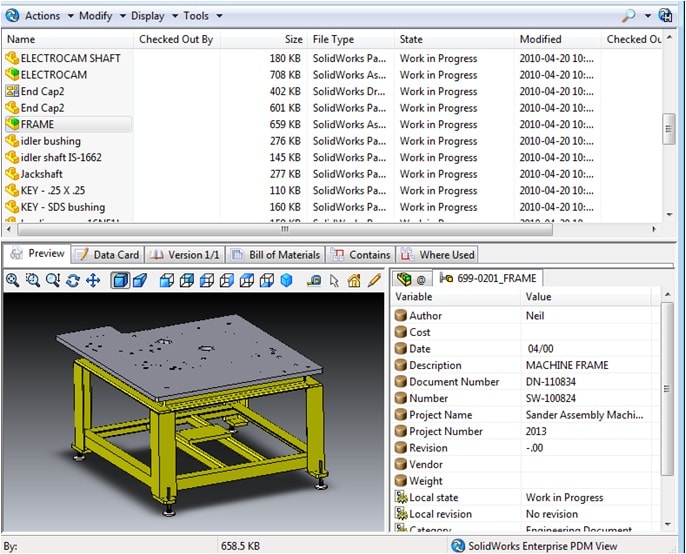Image resolution: width=686 pixels, height=554 pixels.
Task: Switch preview to Left view cube
Action: (207, 281)
